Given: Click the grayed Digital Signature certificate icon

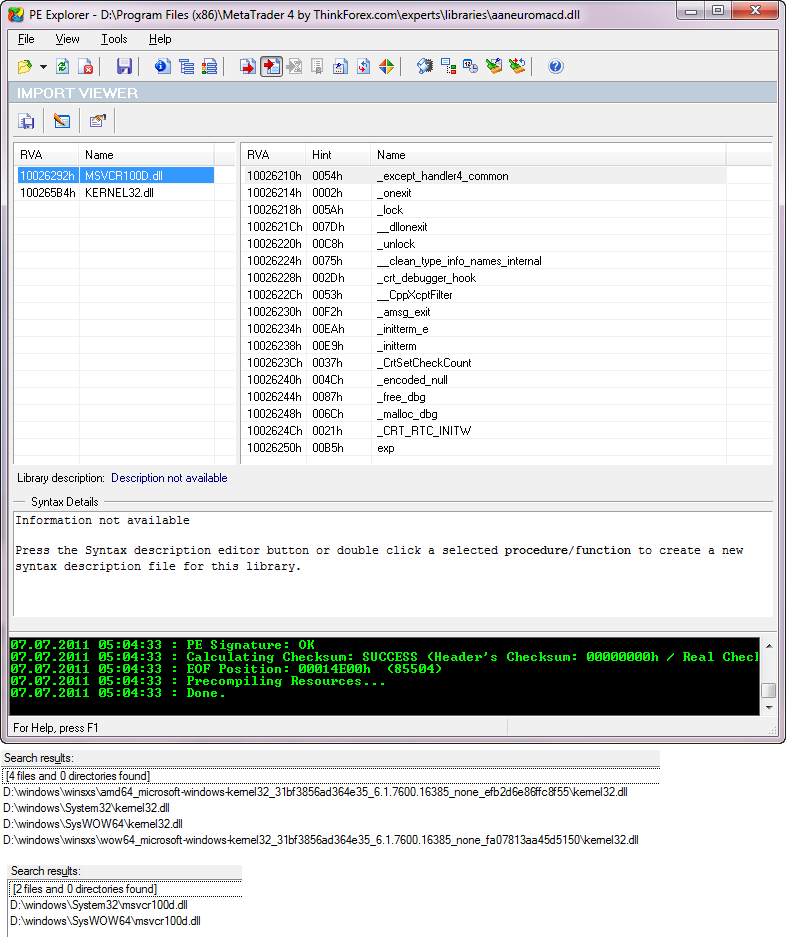Looking at the screenshot, I should 317,67.
